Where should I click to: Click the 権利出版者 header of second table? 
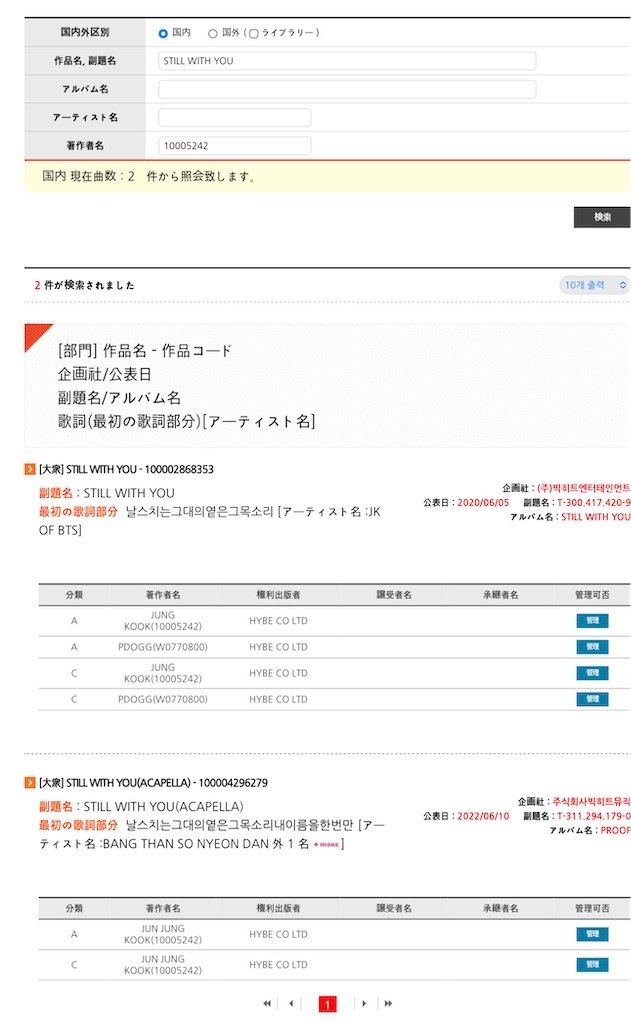tap(278, 908)
